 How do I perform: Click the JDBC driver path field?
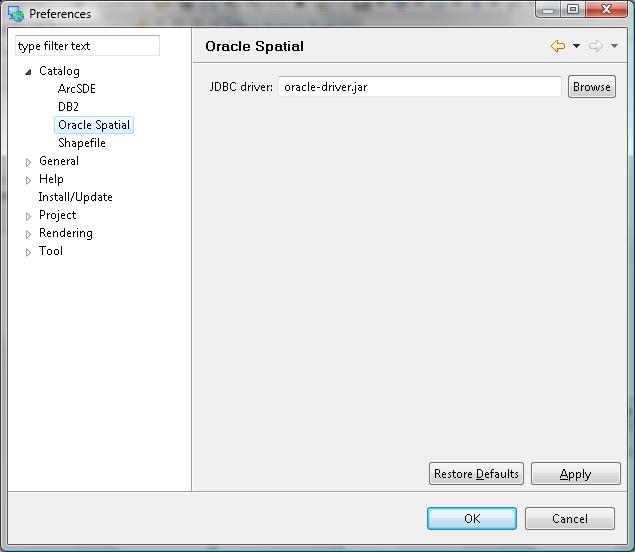tap(420, 87)
